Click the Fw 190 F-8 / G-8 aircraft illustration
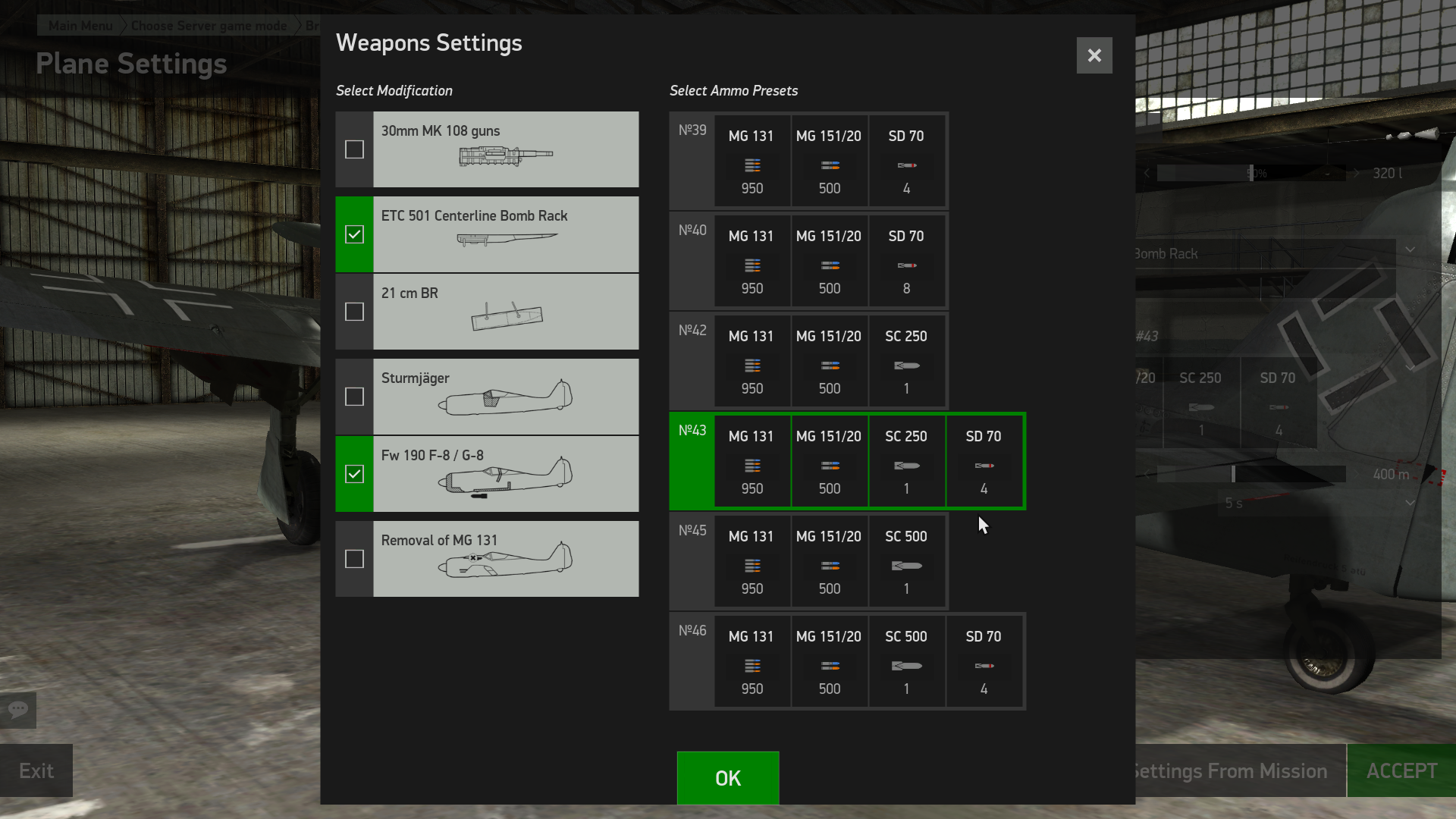 pyautogui.click(x=505, y=477)
